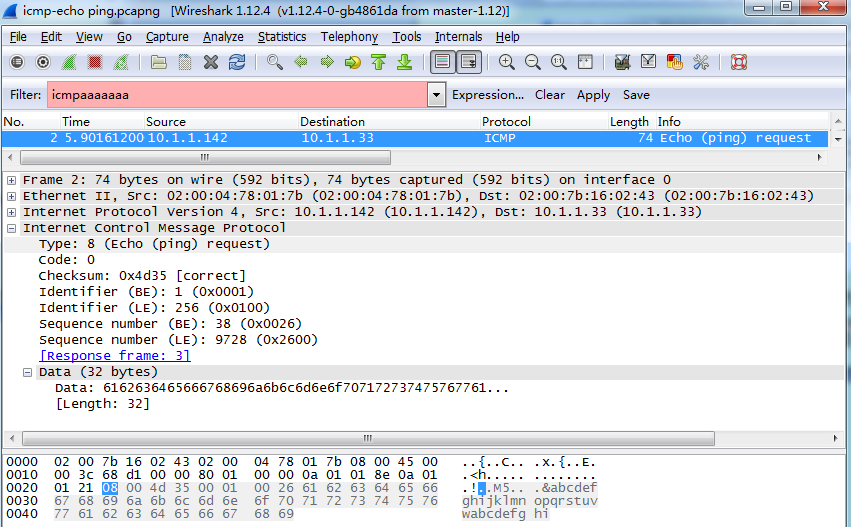Go to last packet icon
The height and width of the screenshot is (527, 851).
point(404,62)
